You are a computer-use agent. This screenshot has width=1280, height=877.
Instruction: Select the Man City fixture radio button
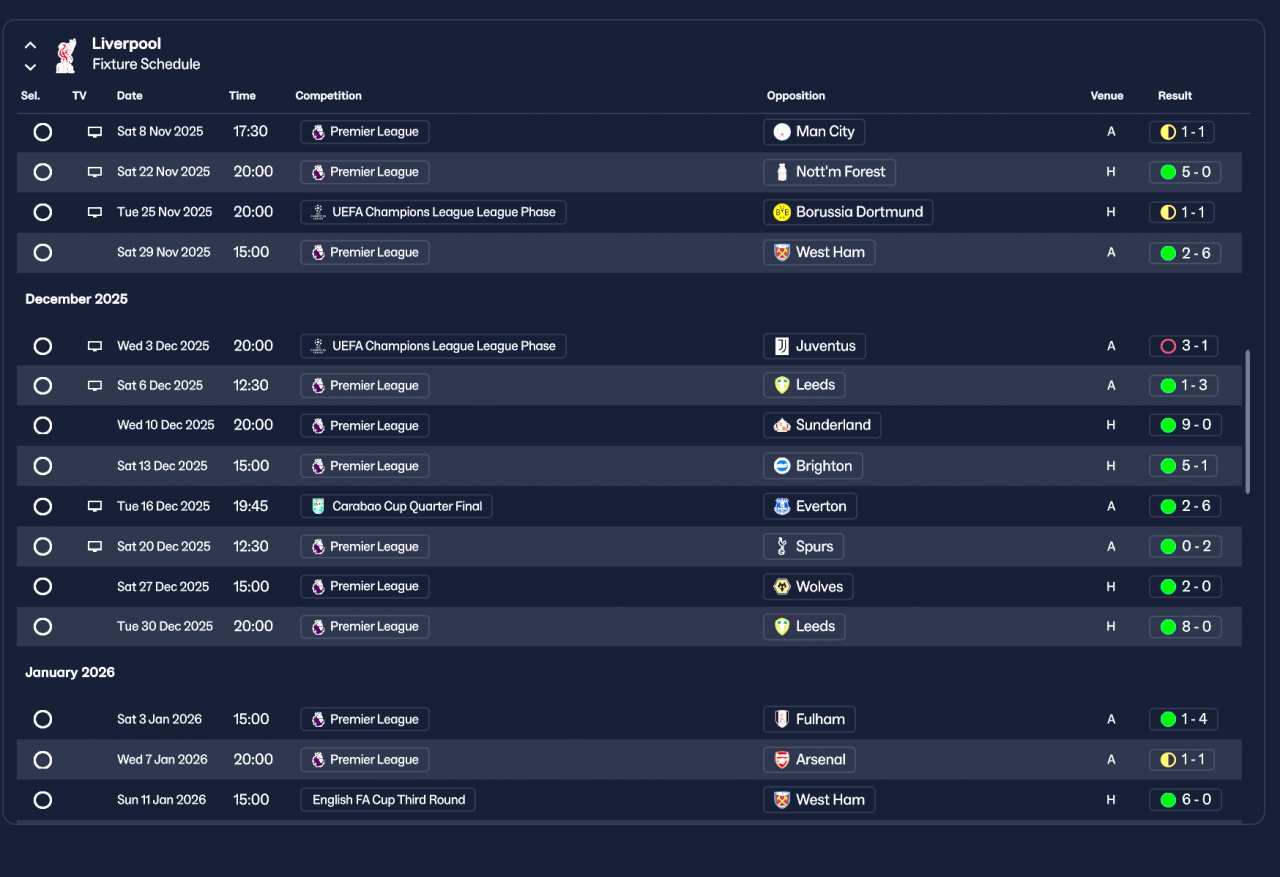pos(42,132)
